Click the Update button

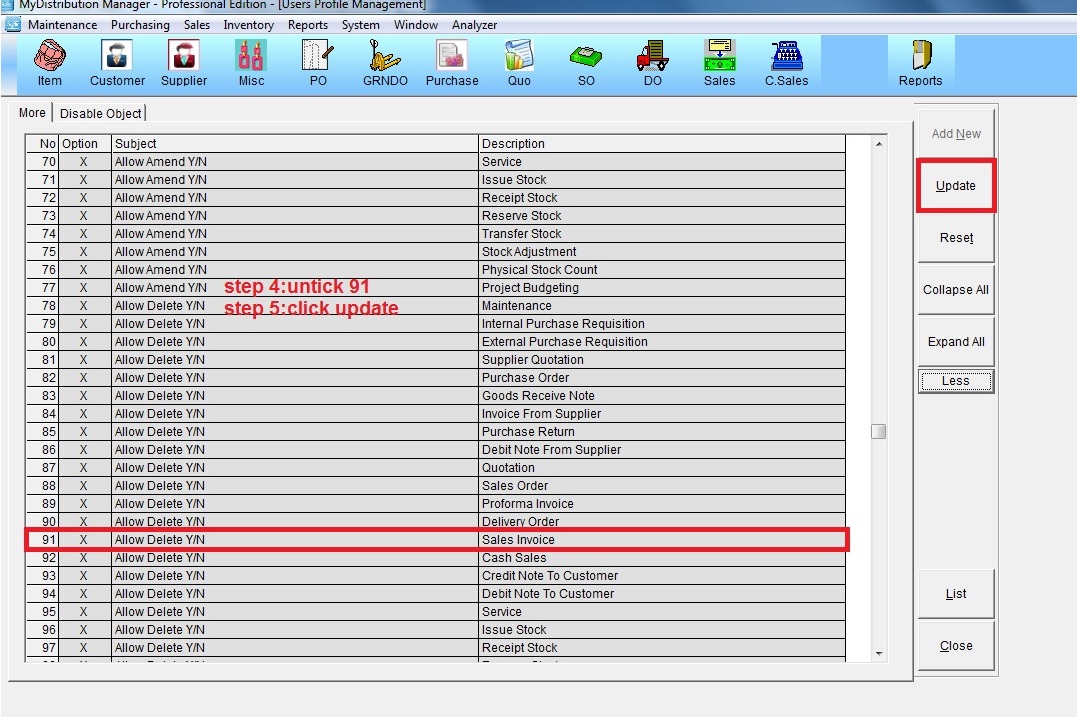tap(955, 186)
